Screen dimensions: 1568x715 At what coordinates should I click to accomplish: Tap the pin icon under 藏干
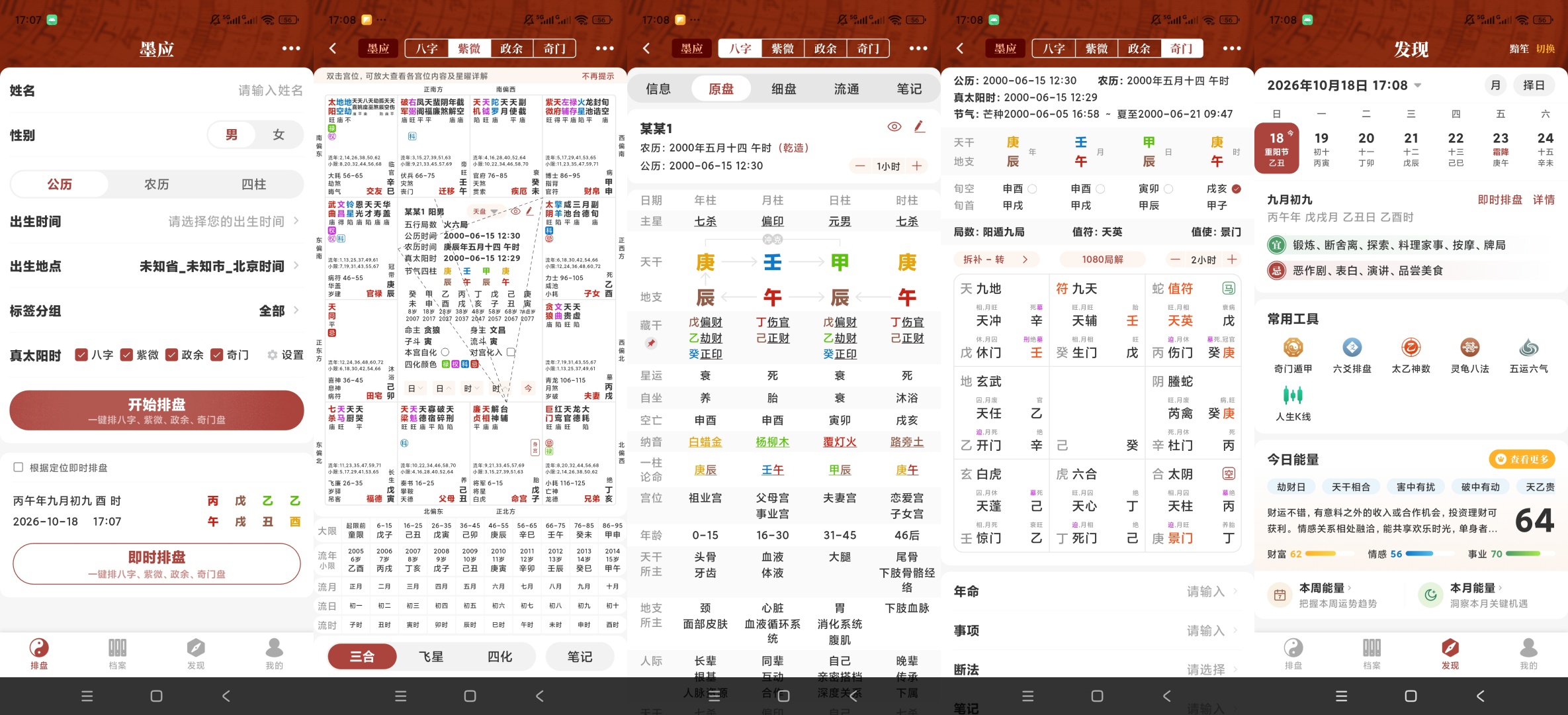(x=651, y=343)
